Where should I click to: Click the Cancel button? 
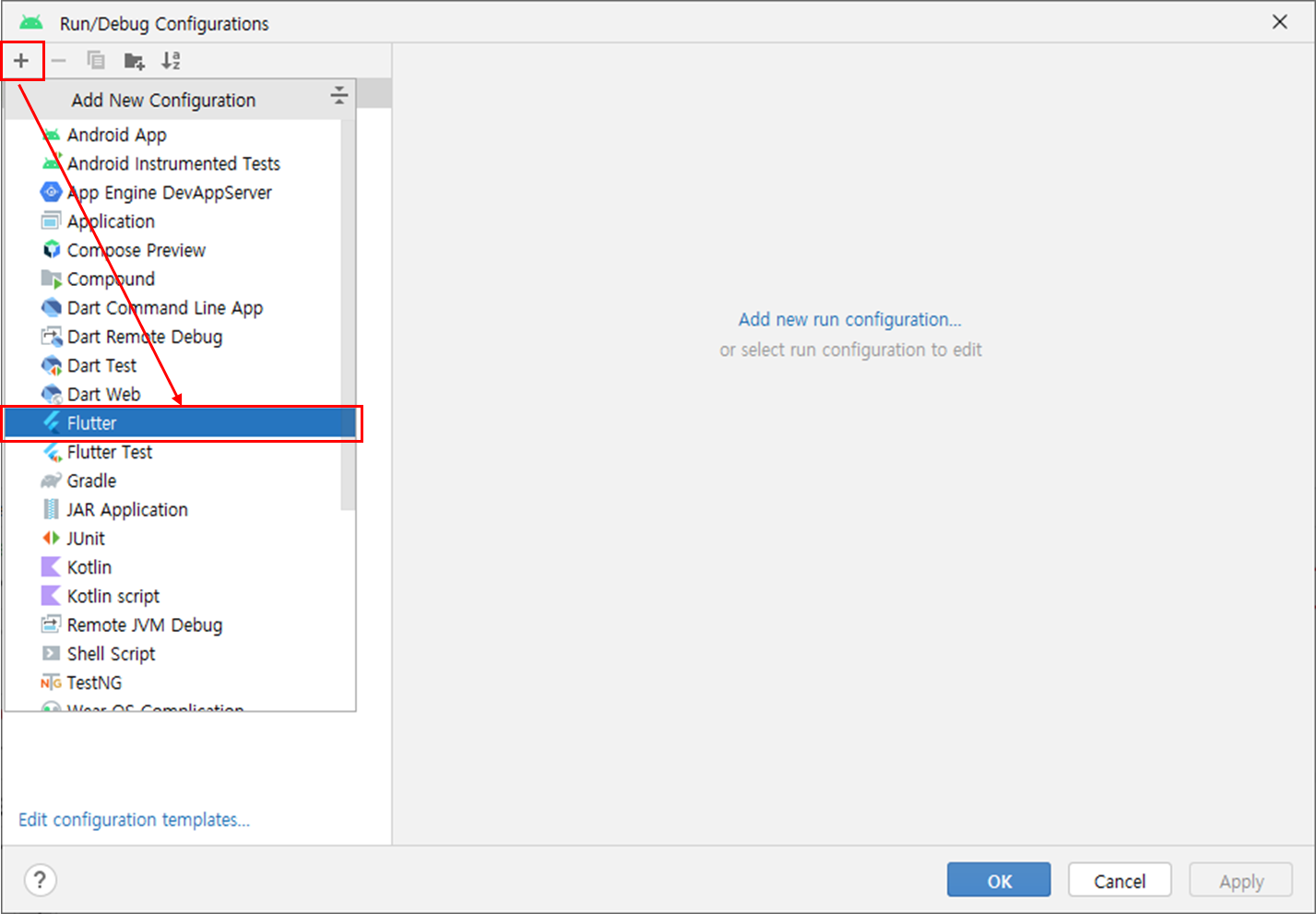click(x=1120, y=880)
